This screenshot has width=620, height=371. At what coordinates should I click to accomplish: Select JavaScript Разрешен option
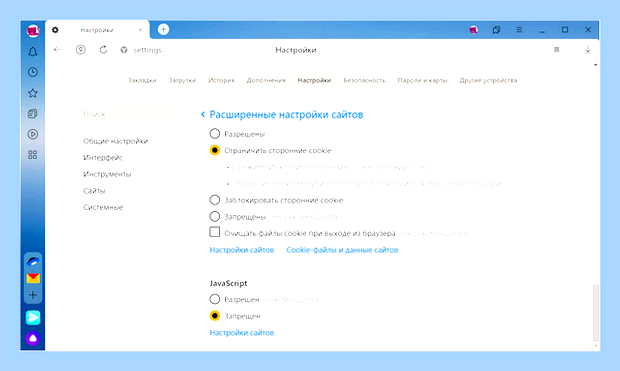[x=215, y=299]
